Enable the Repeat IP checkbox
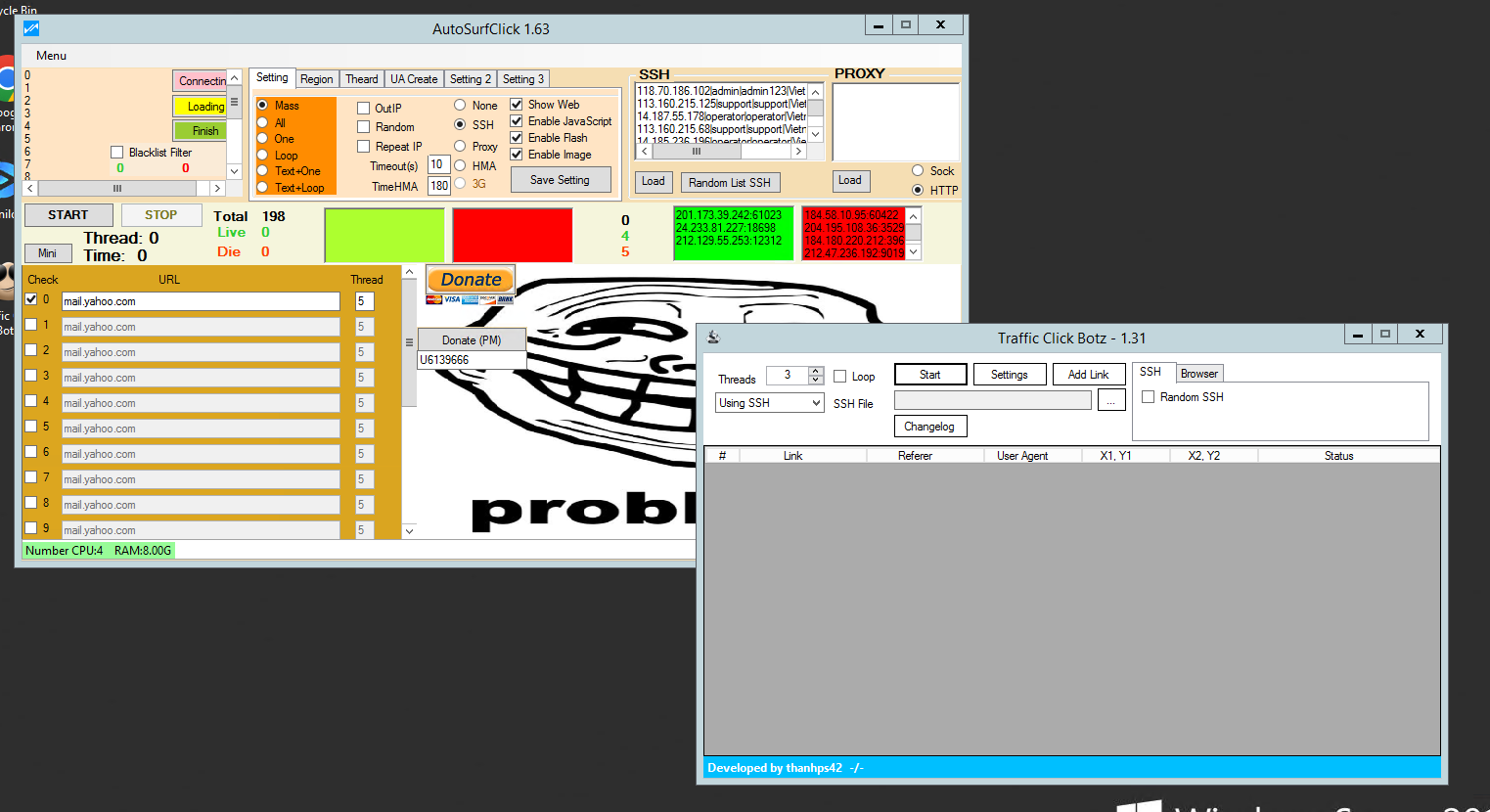This screenshot has width=1490, height=812. pos(363,146)
